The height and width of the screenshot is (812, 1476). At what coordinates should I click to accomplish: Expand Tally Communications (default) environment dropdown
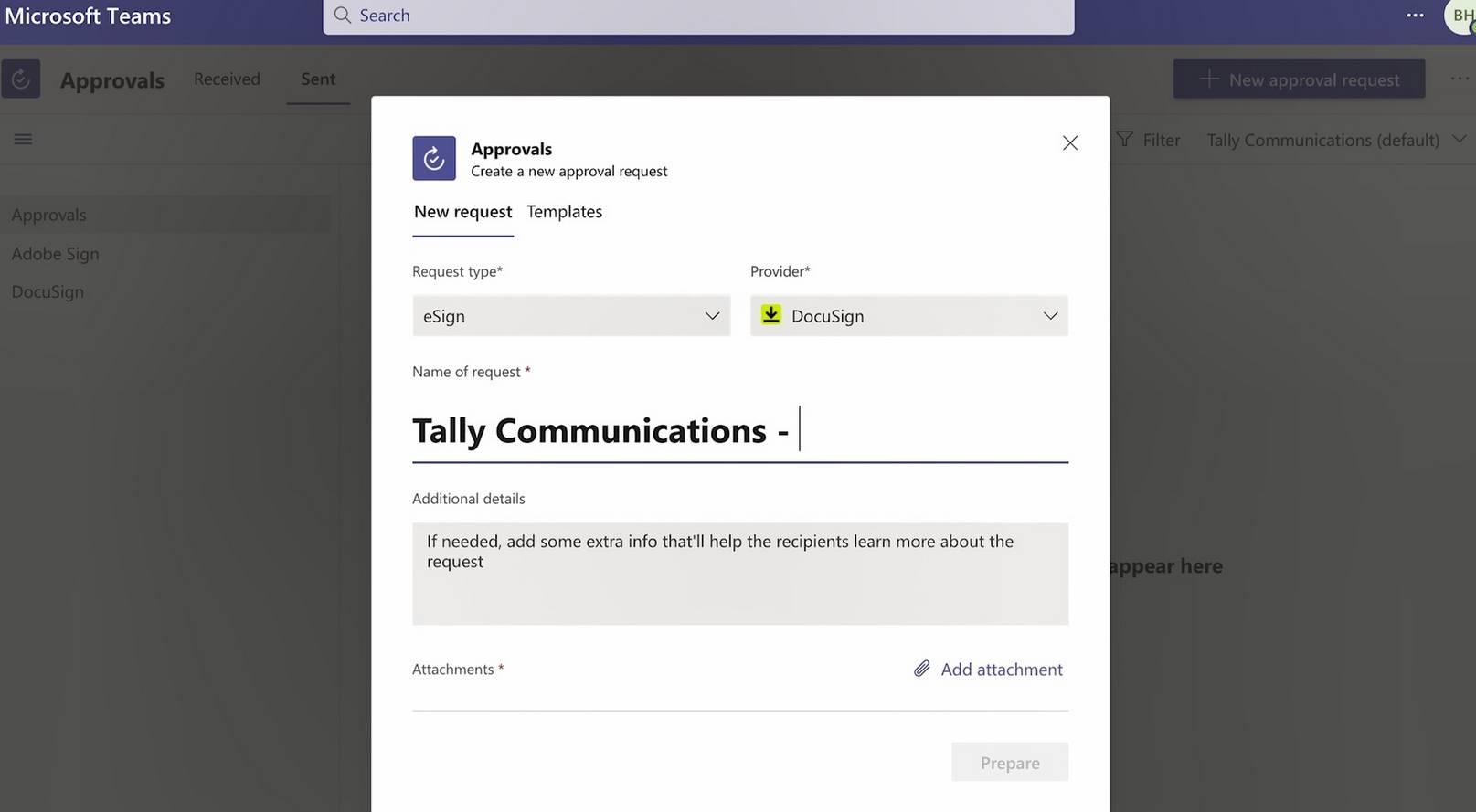tap(1335, 140)
